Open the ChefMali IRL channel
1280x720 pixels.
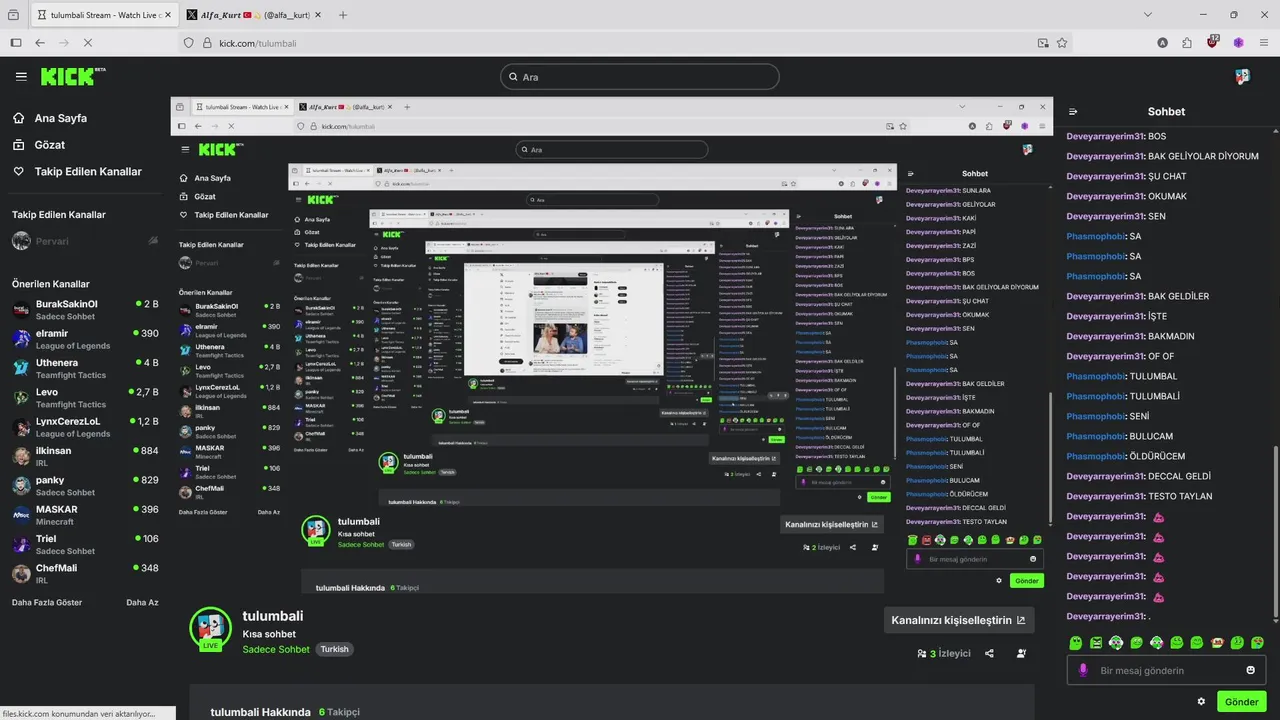pos(85,573)
